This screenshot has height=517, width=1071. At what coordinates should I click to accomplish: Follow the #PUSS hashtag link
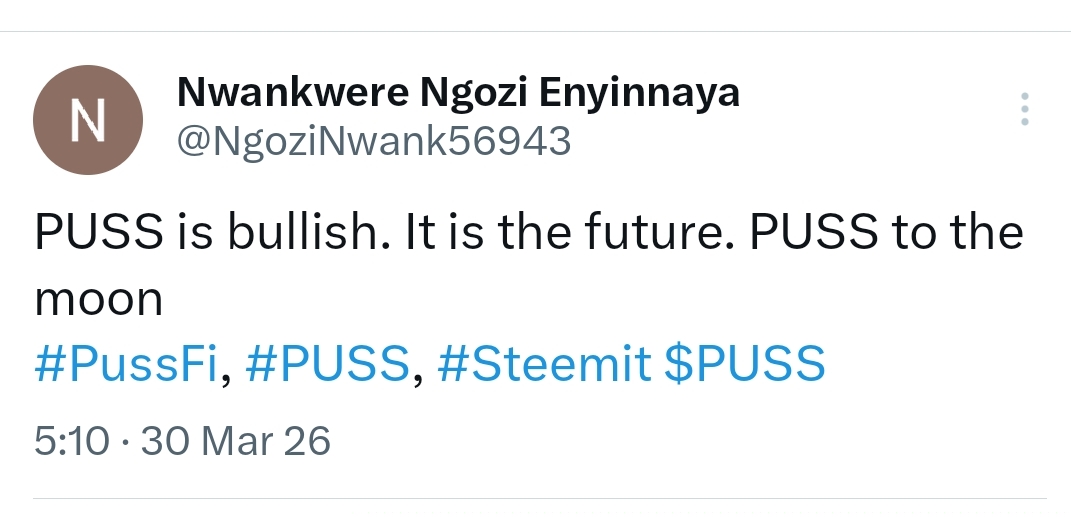pos(326,365)
